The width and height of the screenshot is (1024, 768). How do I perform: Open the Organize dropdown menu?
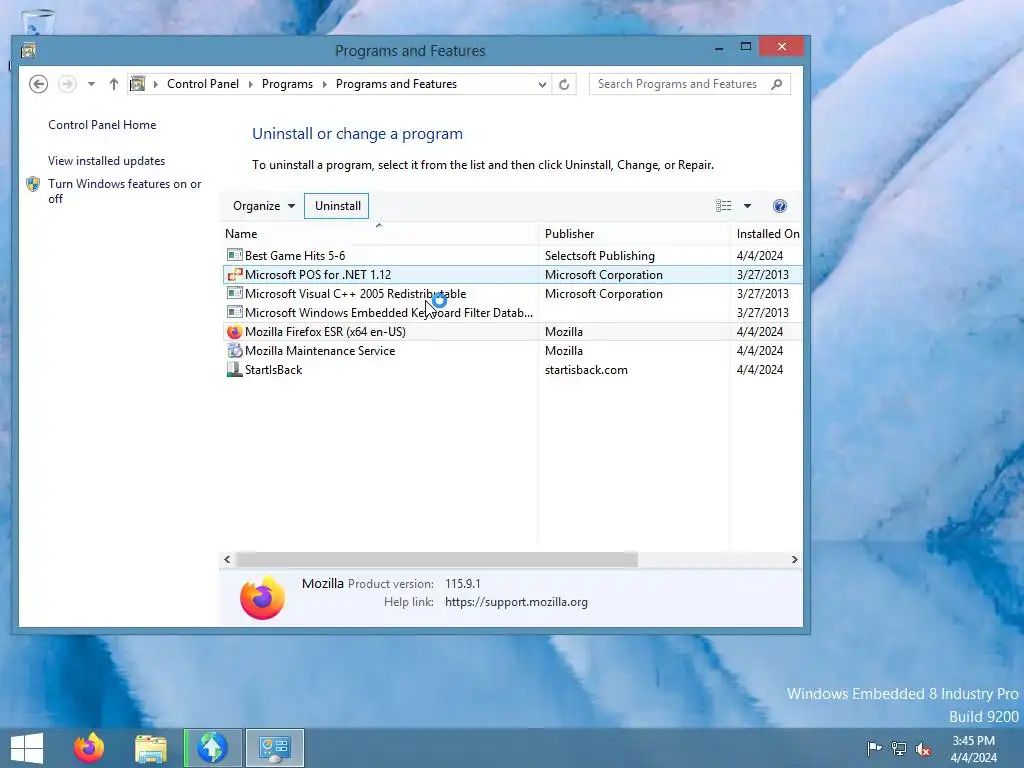263,206
